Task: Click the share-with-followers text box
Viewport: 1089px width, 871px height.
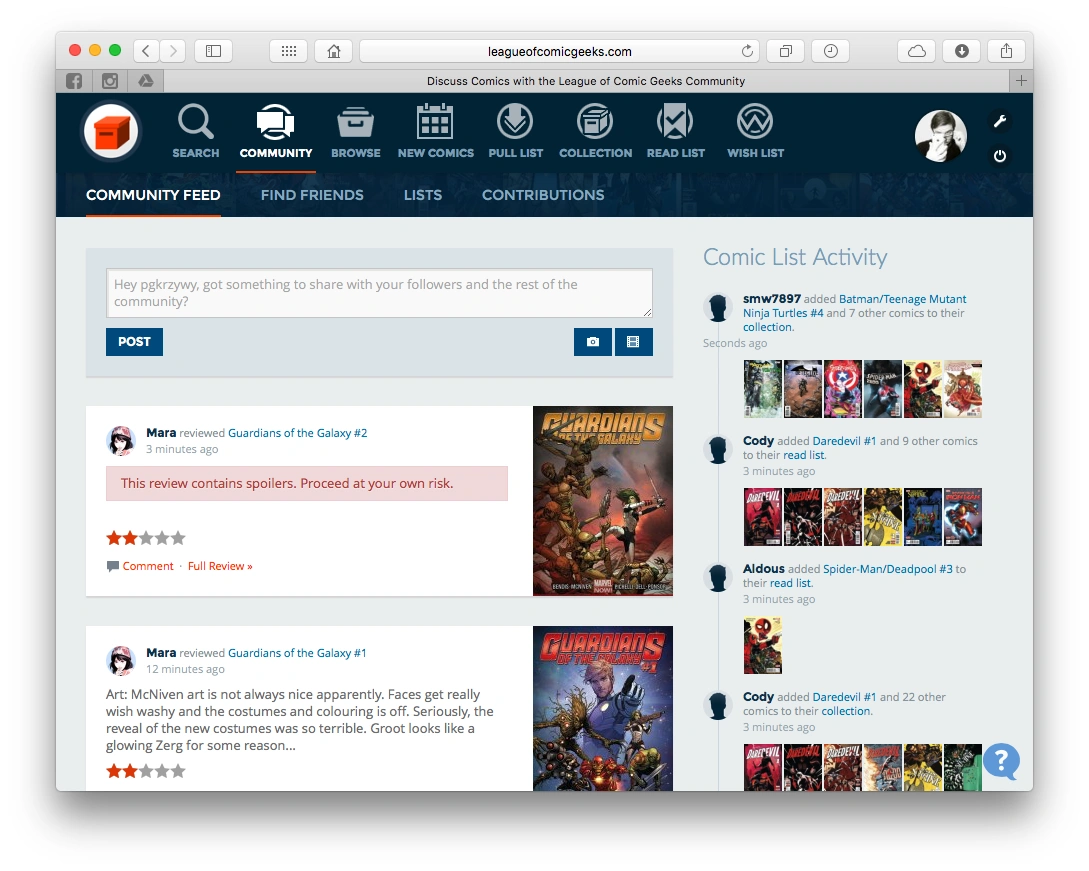Action: [379, 292]
